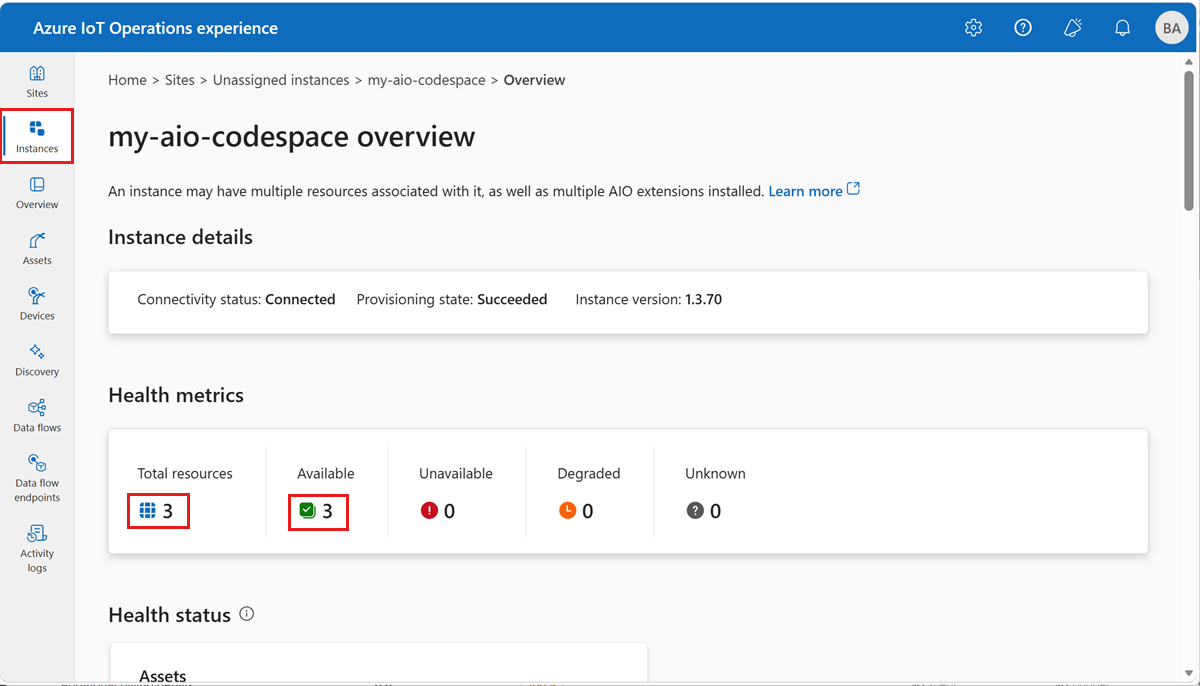Open Data flow endpoints in sidebar
The image size is (1200, 686).
37,478
